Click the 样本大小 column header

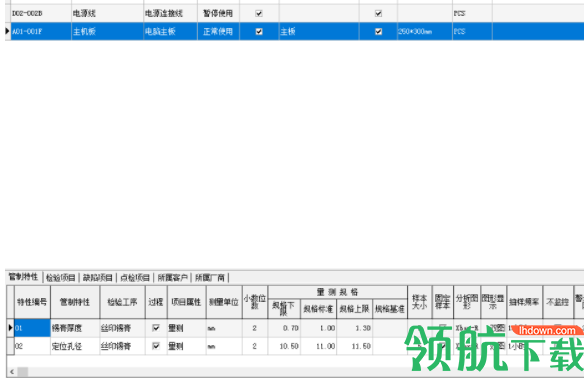click(x=420, y=302)
